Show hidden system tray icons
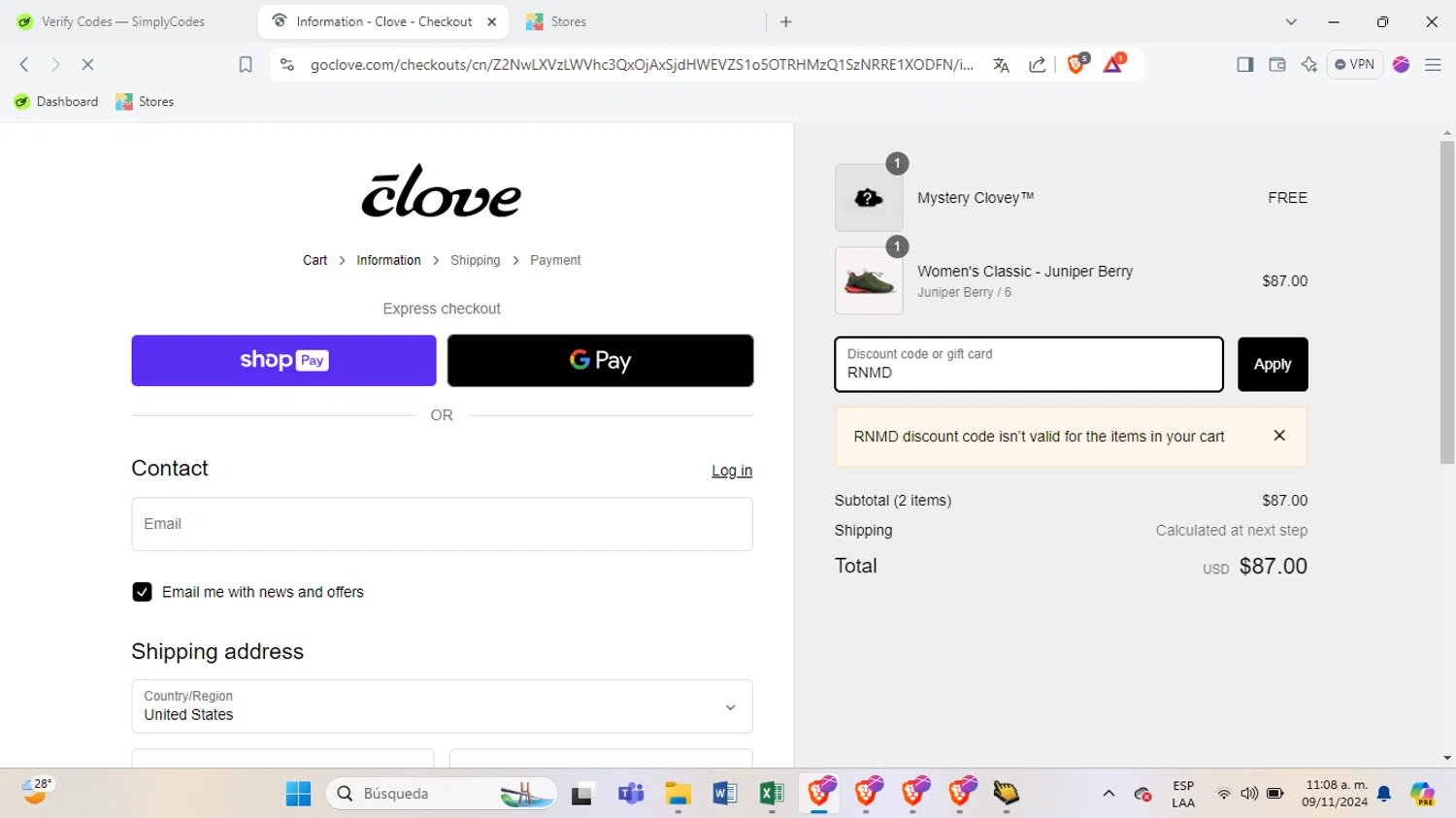 1109,794
